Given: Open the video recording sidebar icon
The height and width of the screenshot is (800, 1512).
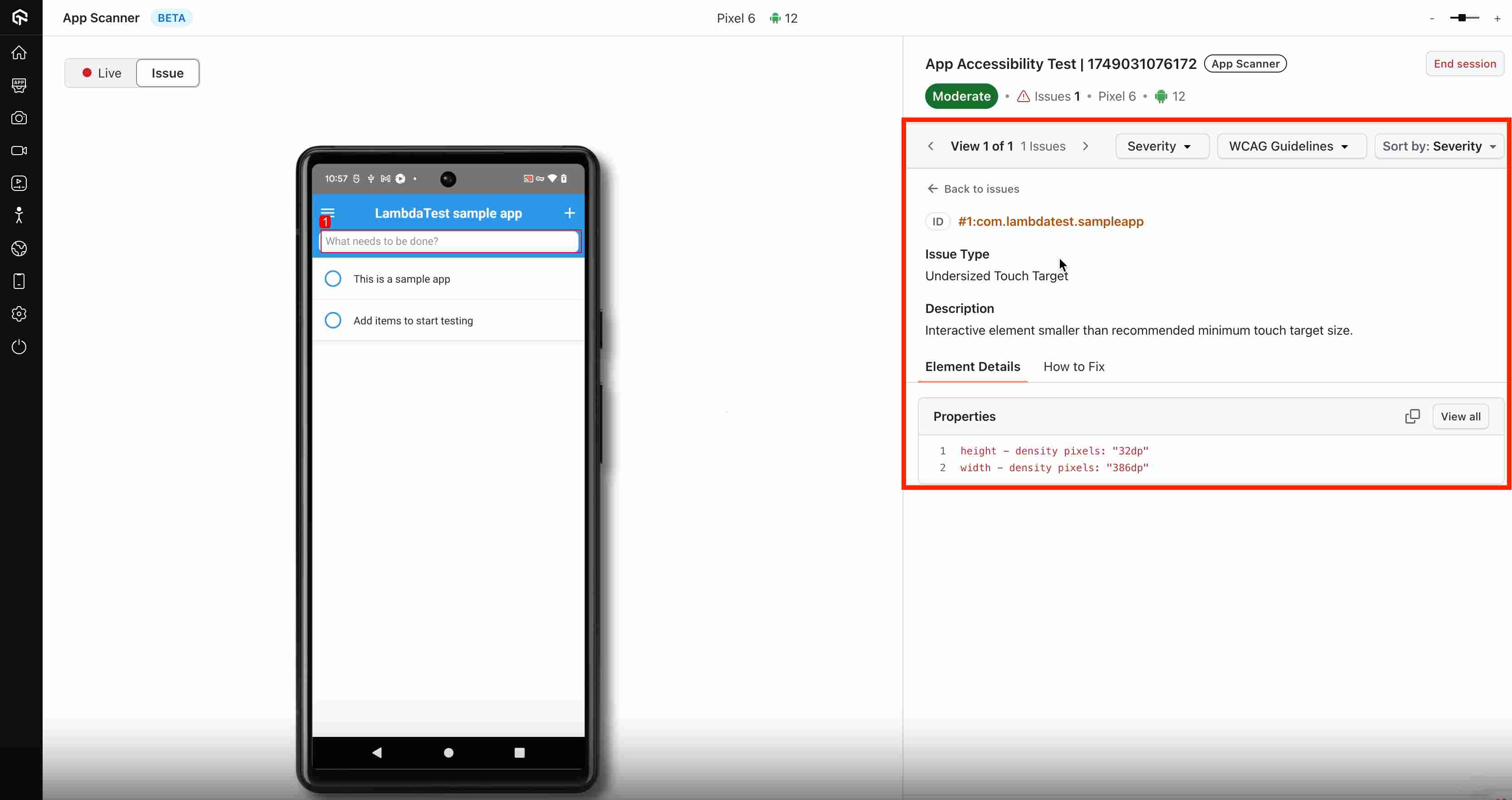Looking at the screenshot, I should coord(20,151).
